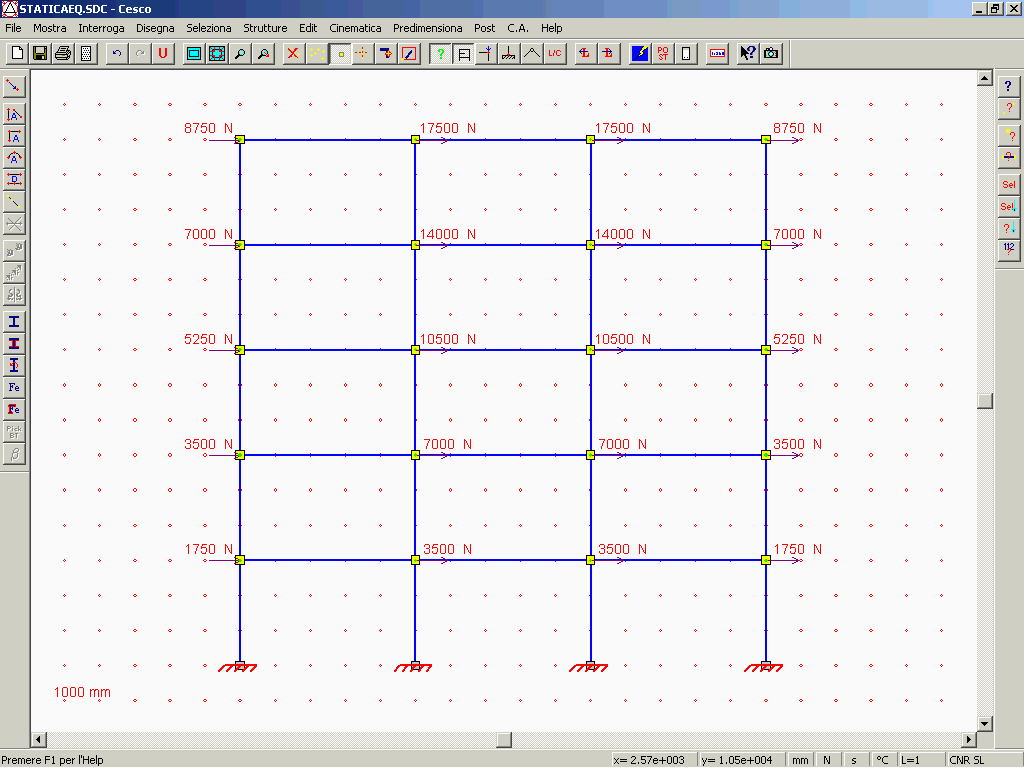Toggle the green question mark query mode
Viewport: 1024px width, 768px height.
pyautogui.click(x=440, y=54)
